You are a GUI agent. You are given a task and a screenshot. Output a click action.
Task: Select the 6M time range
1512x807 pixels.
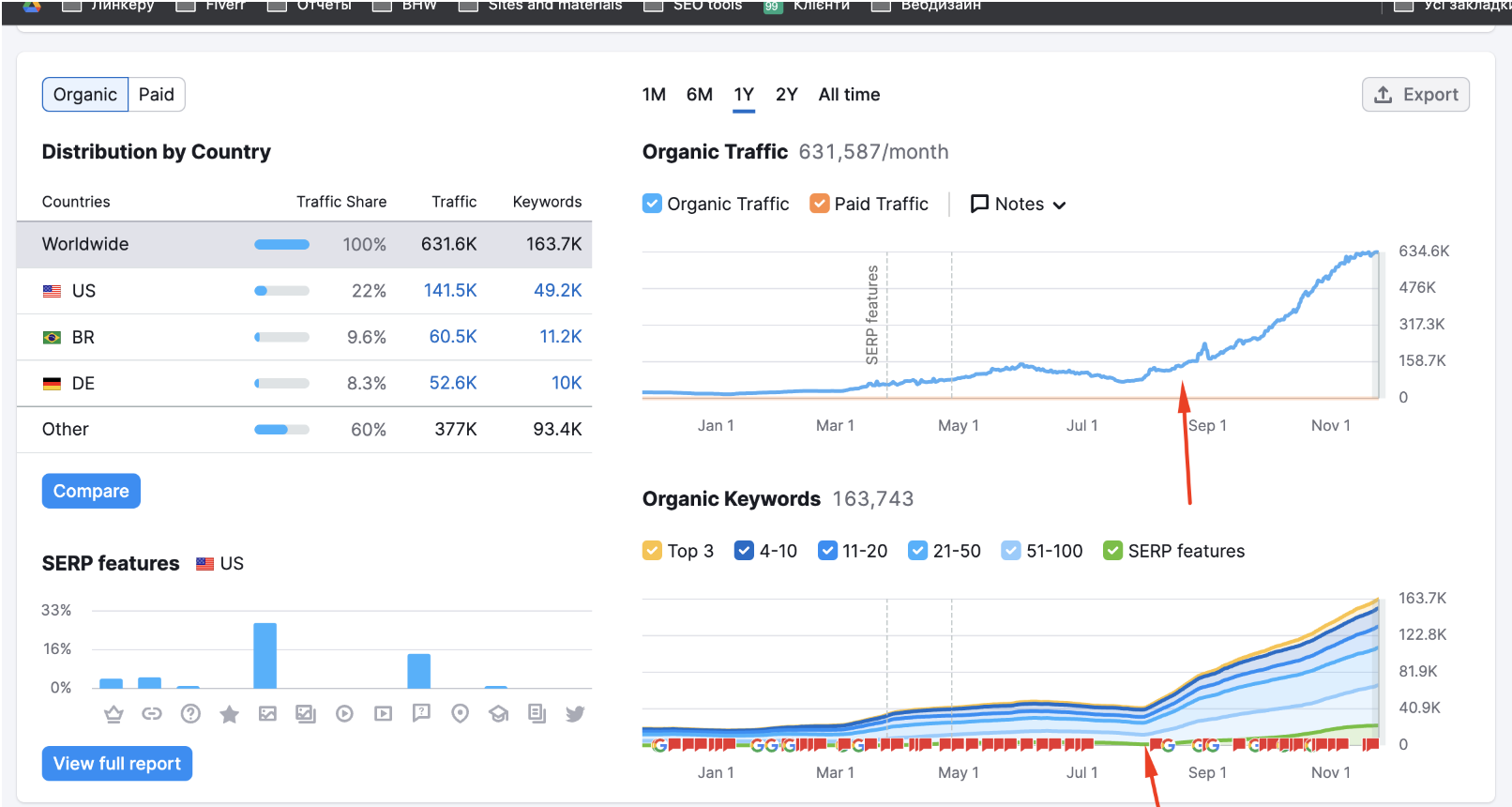click(x=699, y=95)
